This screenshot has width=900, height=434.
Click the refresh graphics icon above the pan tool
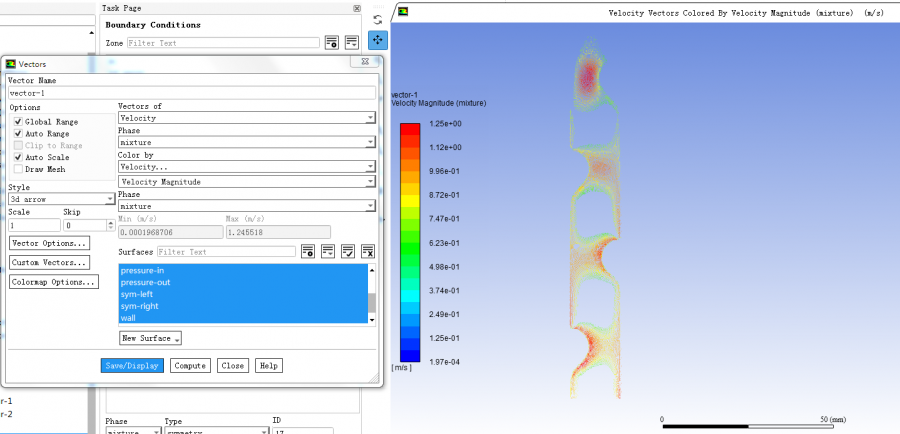(377, 19)
